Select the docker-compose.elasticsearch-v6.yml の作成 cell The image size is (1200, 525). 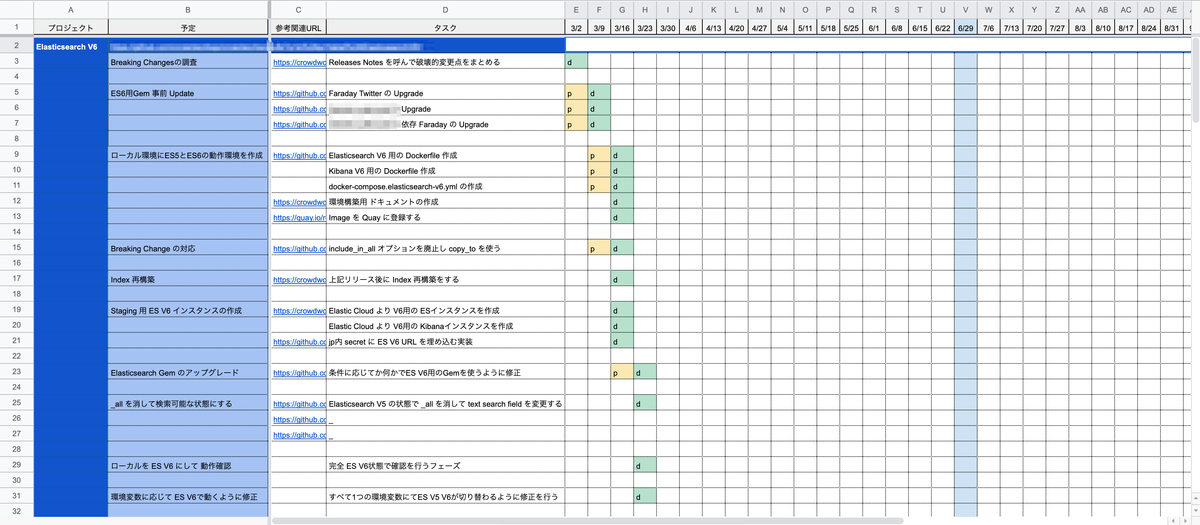pyautogui.click(x=445, y=186)
